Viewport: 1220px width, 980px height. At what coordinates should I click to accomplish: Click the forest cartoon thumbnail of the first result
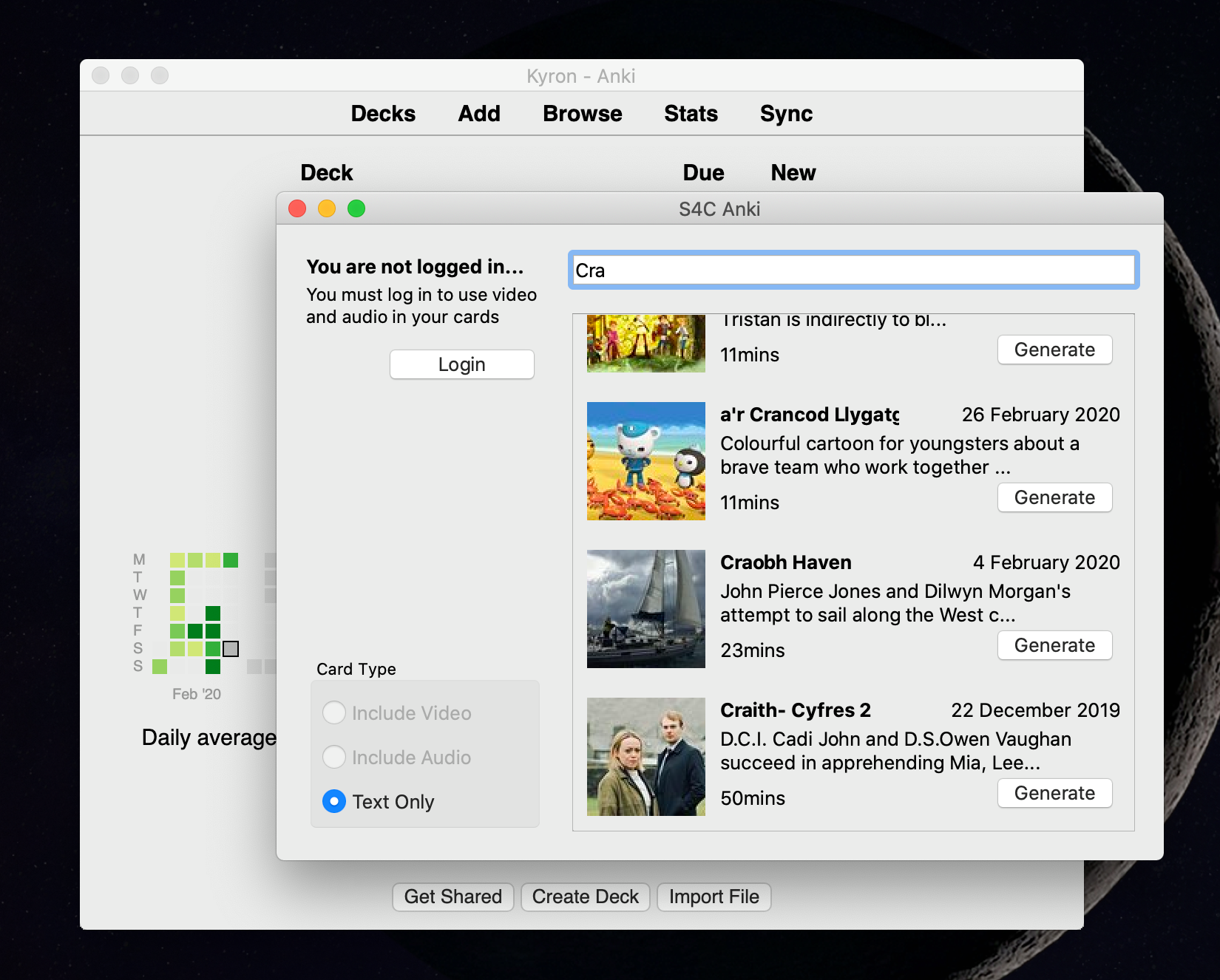[x=646, y=344]
